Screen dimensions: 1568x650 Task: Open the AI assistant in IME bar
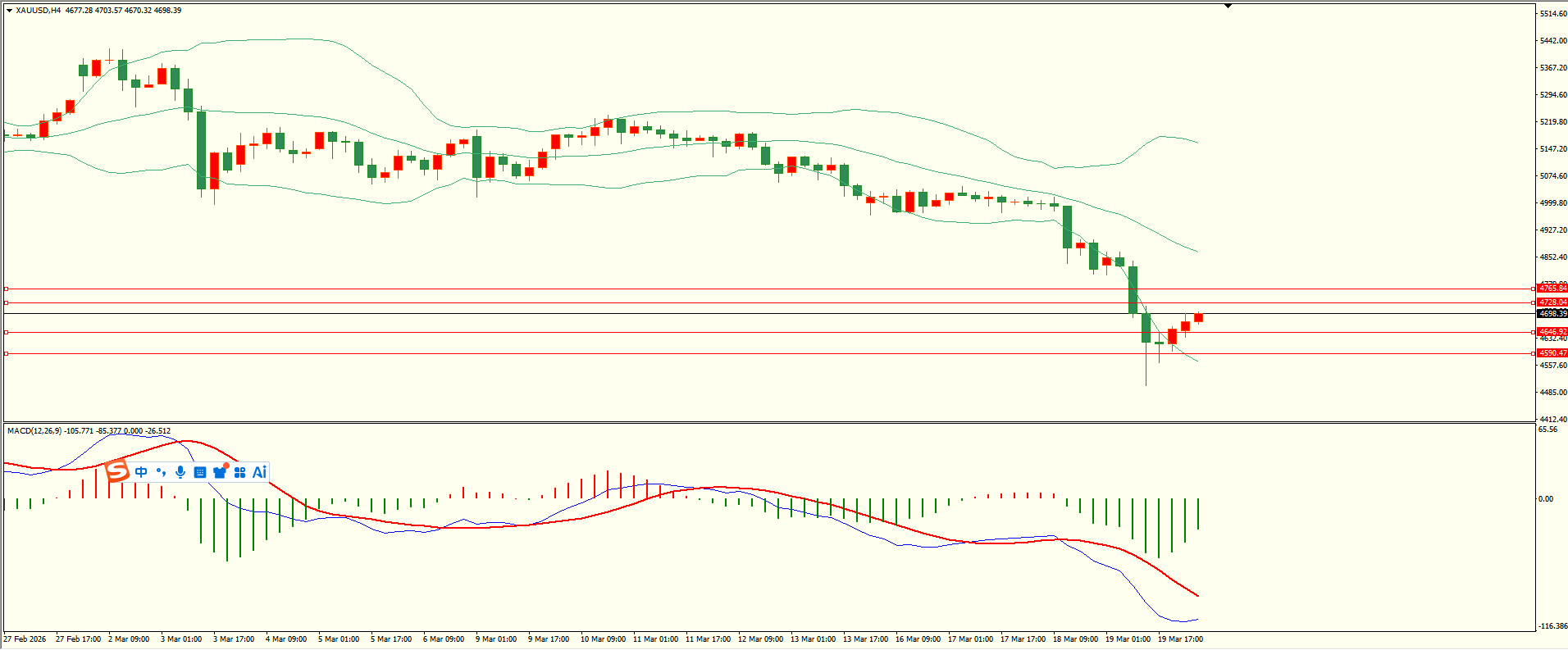click(259, 472)
